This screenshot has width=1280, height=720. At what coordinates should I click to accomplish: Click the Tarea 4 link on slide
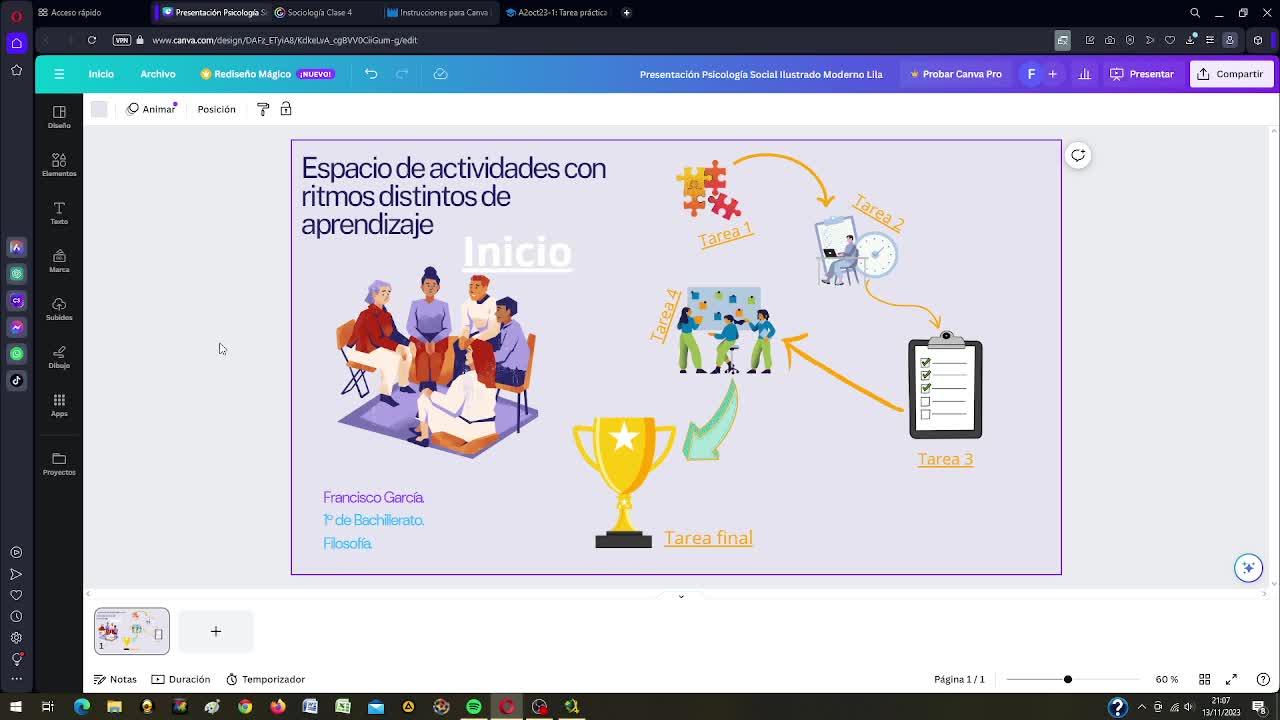tap(666, 315)
